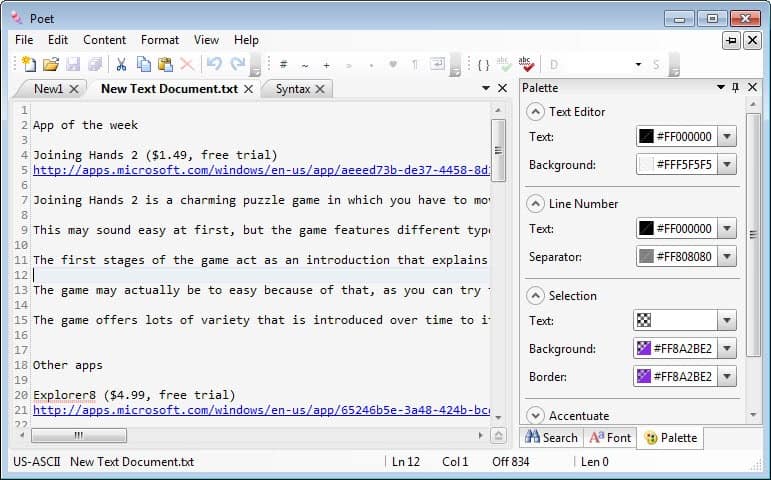This screenshot has height=480, width=771.
Task: Pin the Palette panel with the pushpin icon
Action: tap(736, 88)
